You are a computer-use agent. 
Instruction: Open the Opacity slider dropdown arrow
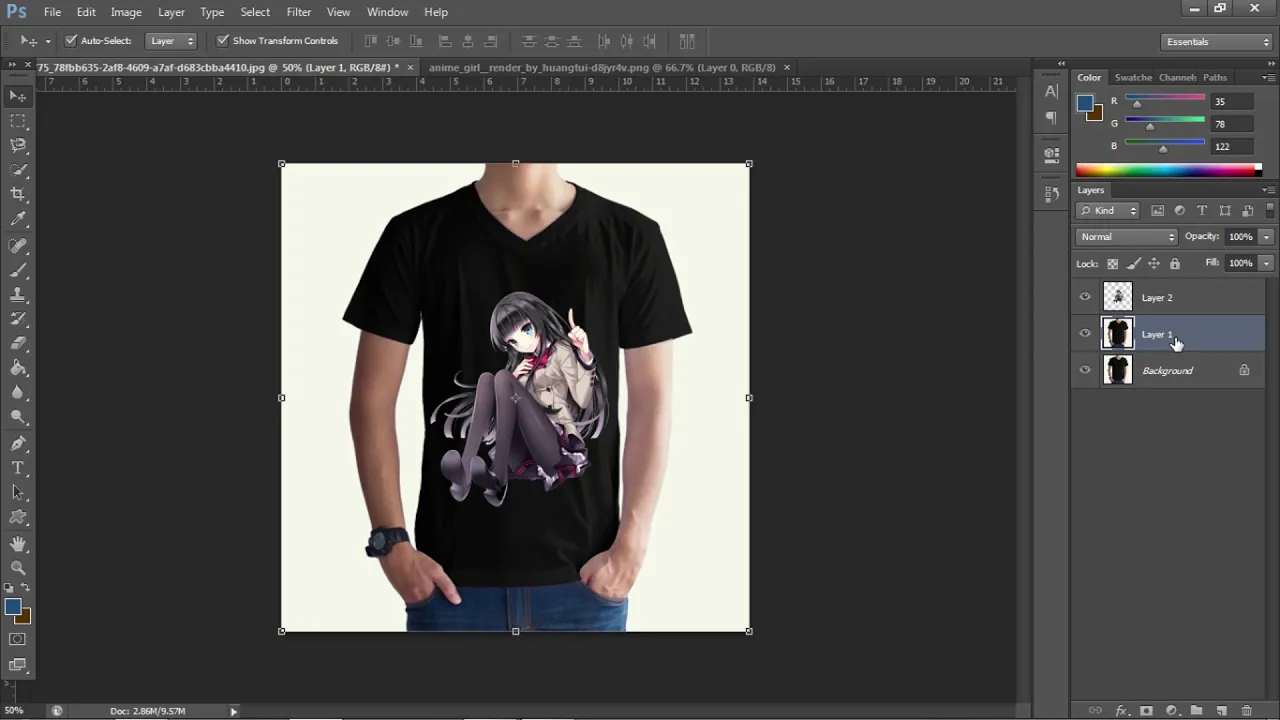pos(1266,237)
